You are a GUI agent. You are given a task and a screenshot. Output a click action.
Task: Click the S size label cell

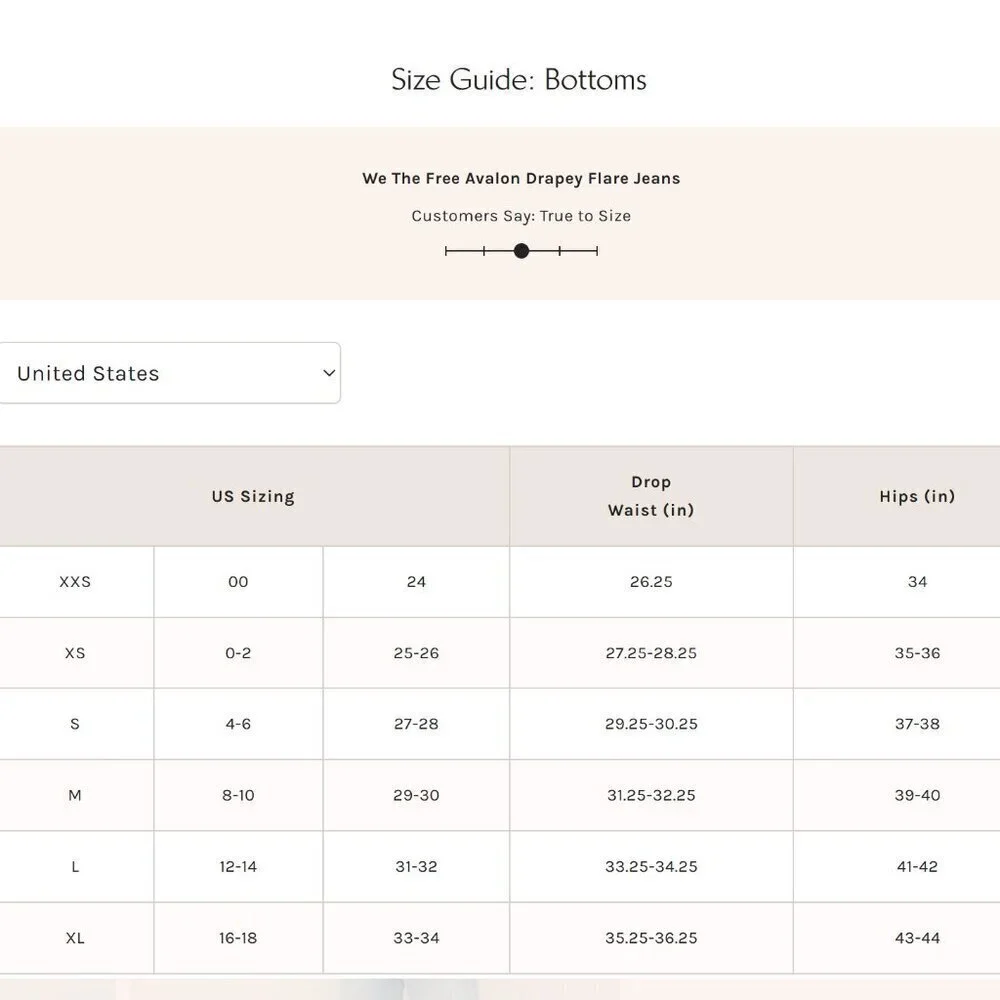click(x=75, y=724)
